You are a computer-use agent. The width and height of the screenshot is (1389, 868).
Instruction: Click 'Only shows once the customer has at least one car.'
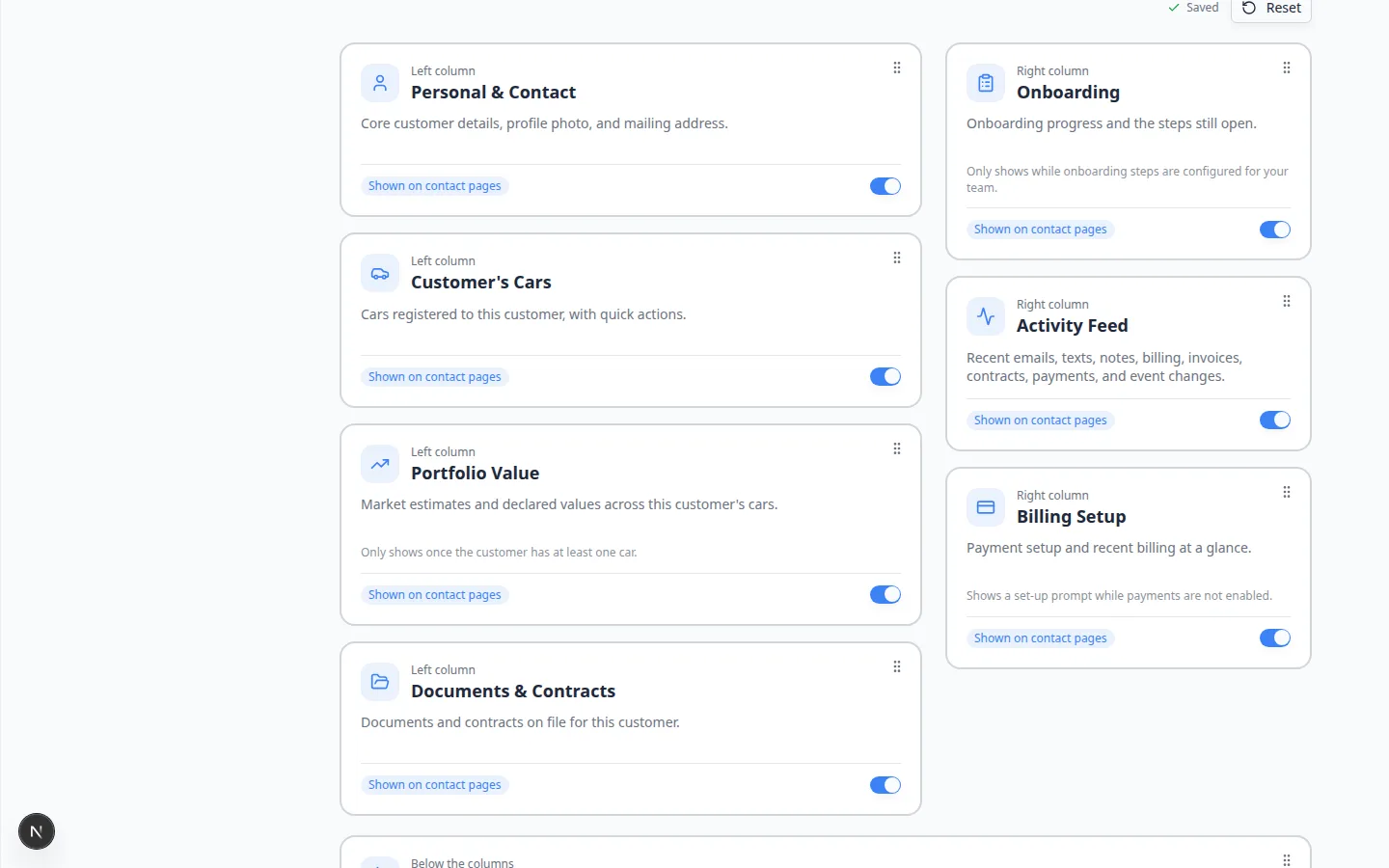click(x=499, y=553)
